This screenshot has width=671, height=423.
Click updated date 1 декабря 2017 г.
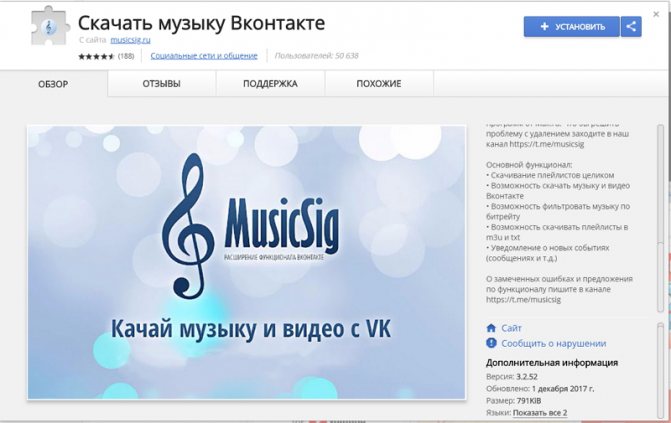tap(563, 389)
